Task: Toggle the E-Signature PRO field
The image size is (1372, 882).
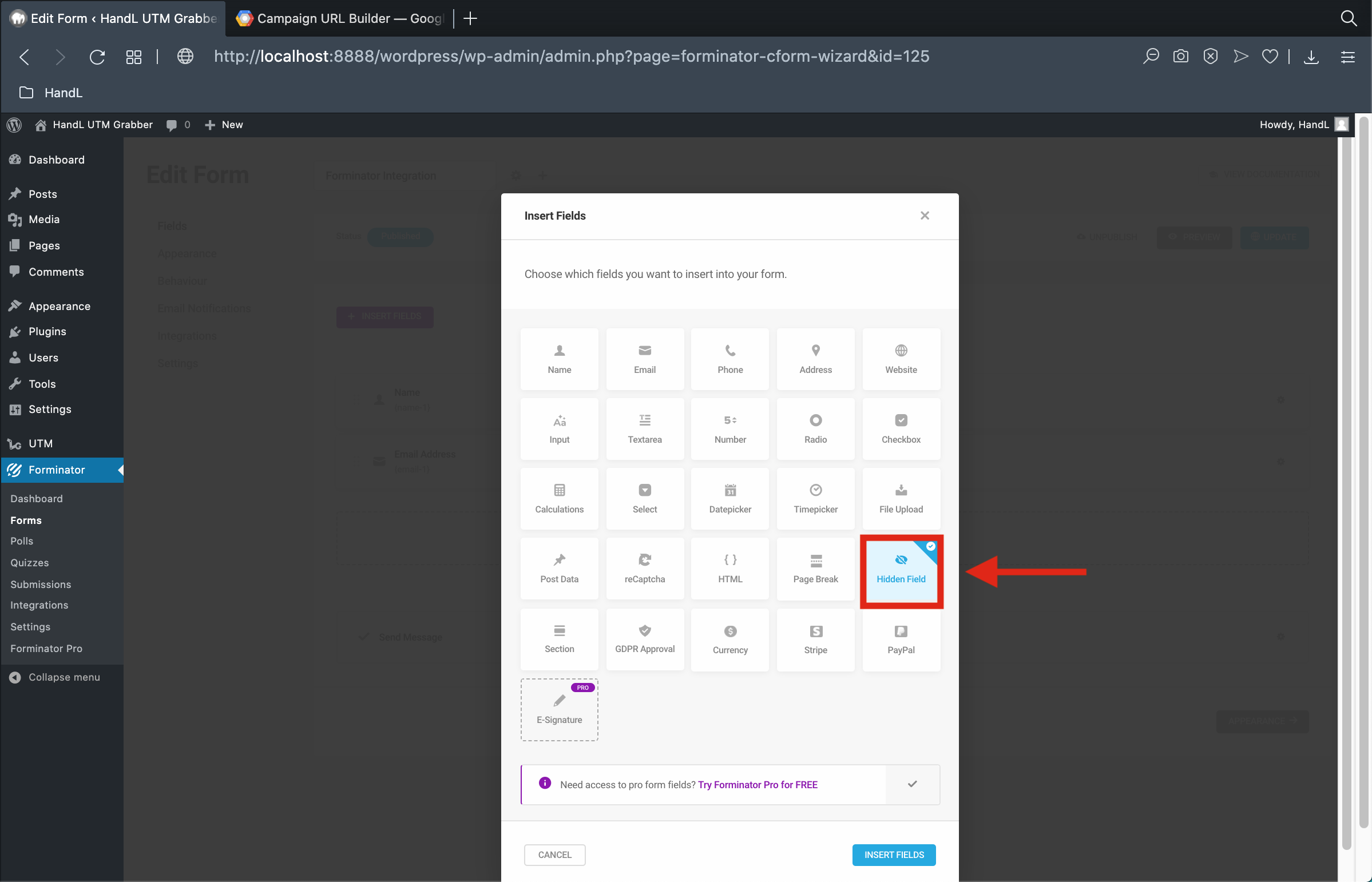Action: [x=559, y=710]
